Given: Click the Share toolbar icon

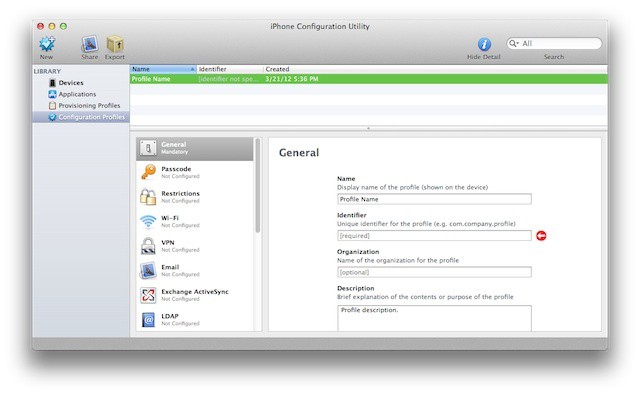Looking at the screenshot, I should click(x=89, y=44).
